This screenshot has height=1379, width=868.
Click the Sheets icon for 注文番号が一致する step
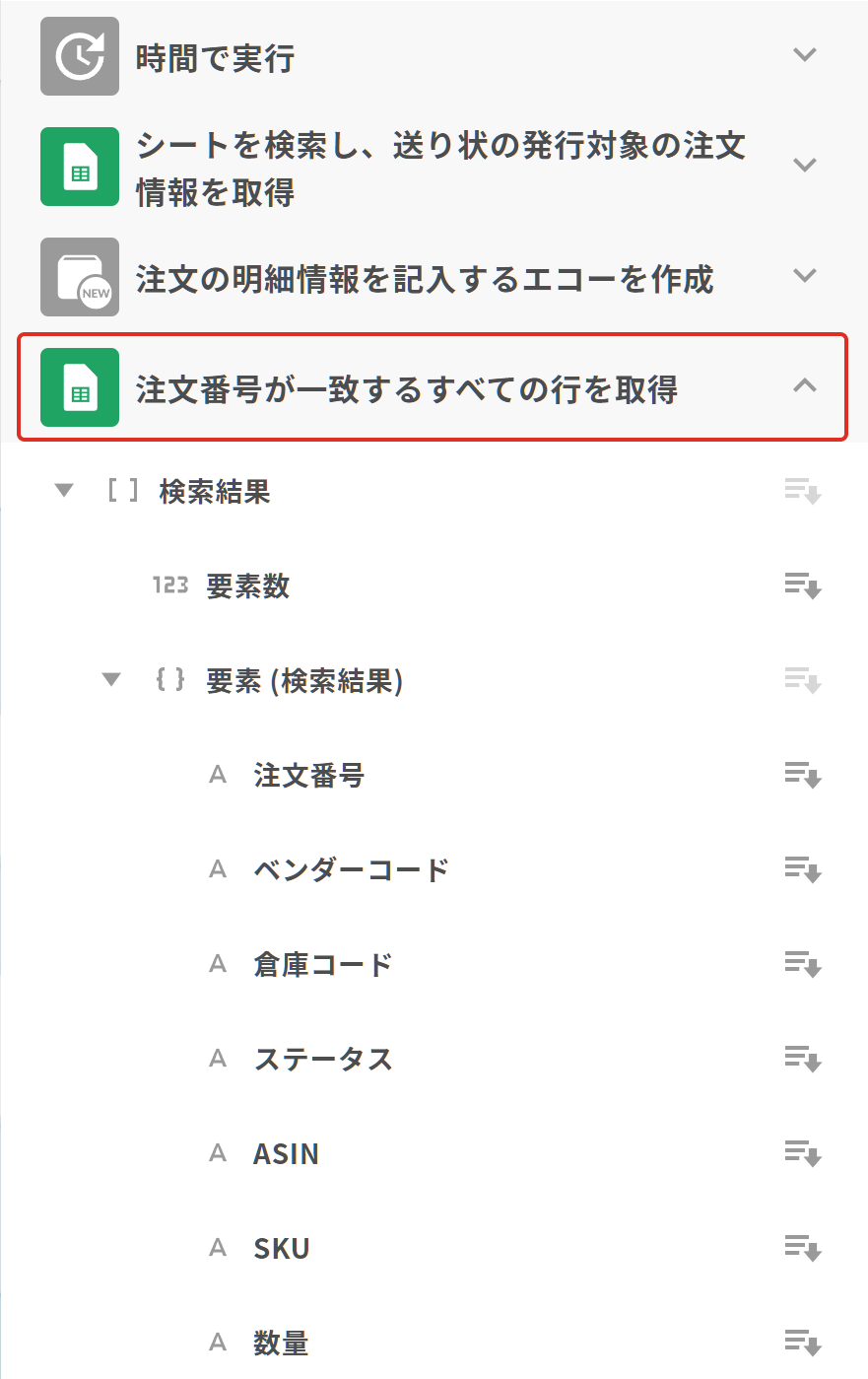80,387
